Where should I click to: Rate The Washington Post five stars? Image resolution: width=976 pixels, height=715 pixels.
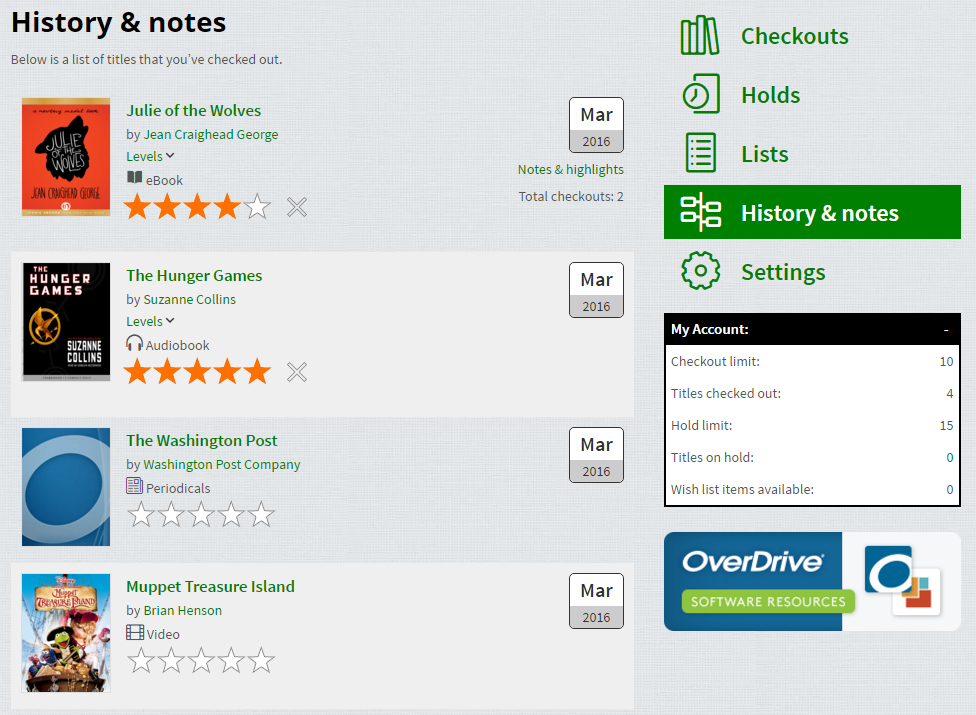pos(261,515)
